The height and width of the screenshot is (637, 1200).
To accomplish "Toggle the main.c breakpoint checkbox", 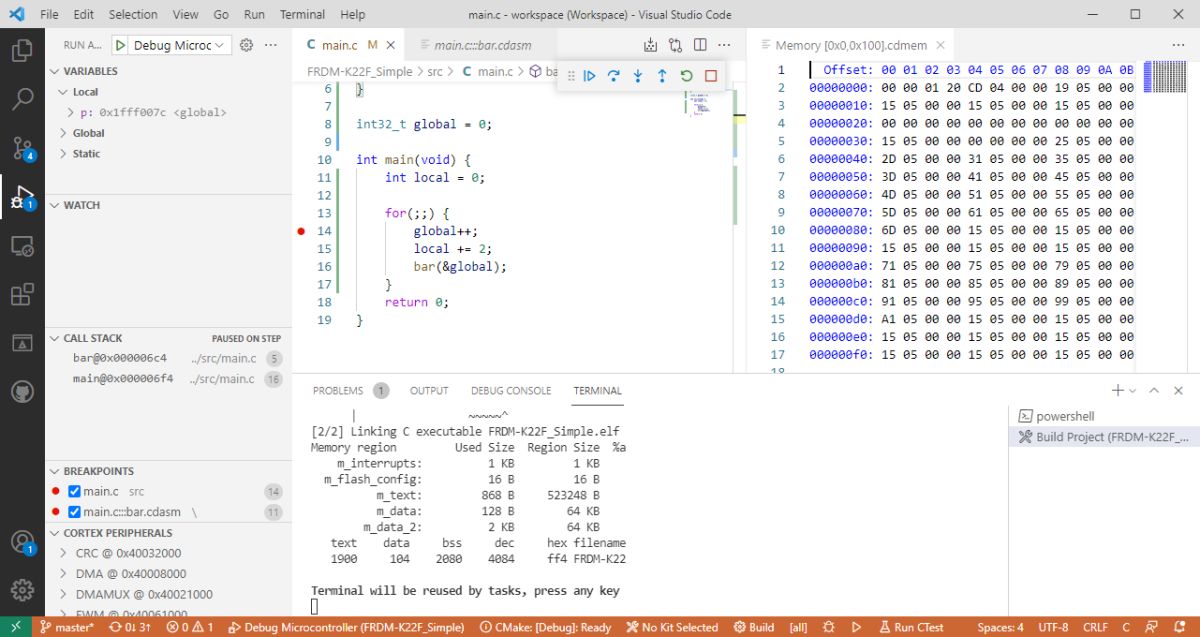I will (74, 491).
